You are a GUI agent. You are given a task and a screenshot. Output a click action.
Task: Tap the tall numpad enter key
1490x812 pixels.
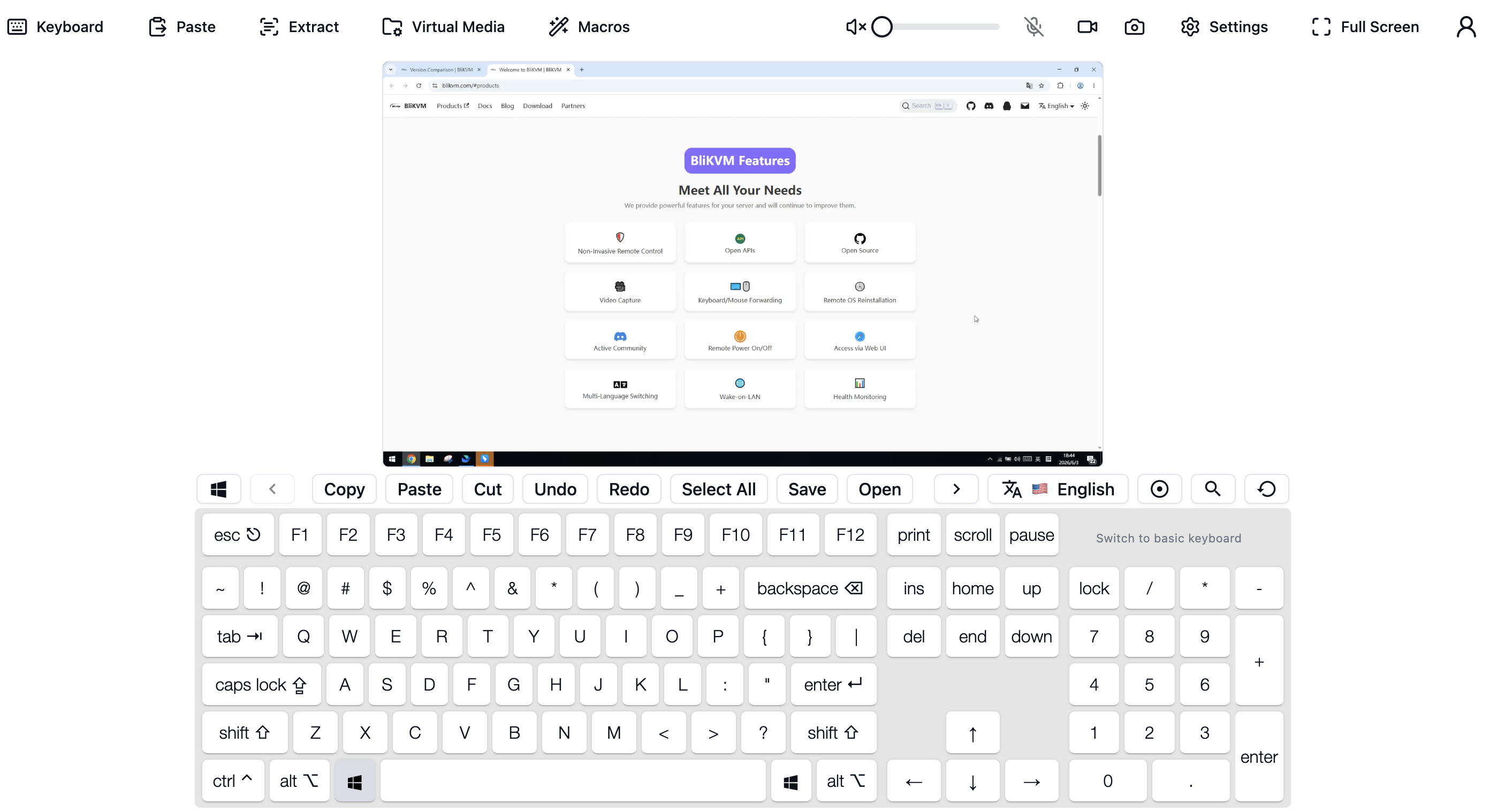tap(1259, 756)
